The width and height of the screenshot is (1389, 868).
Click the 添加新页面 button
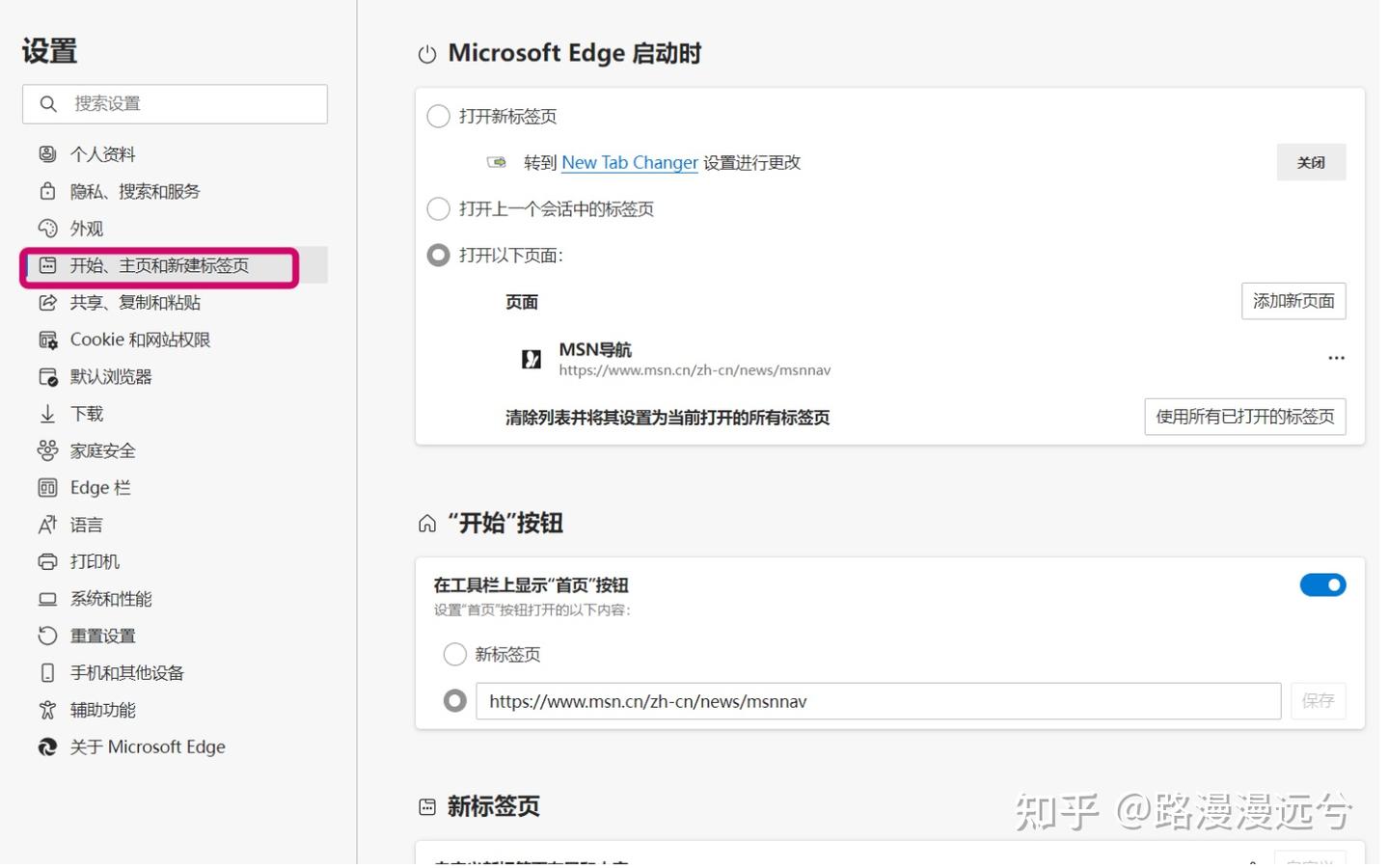(x=1294, y=301)
